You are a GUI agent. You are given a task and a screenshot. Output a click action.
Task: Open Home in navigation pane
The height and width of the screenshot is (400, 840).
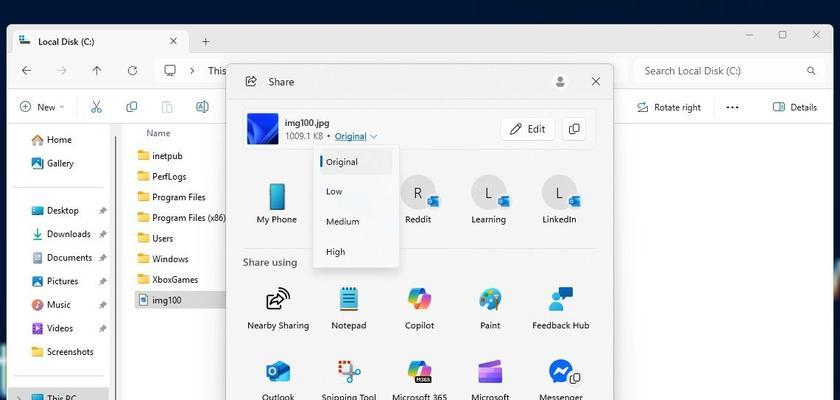coord(51,140)
